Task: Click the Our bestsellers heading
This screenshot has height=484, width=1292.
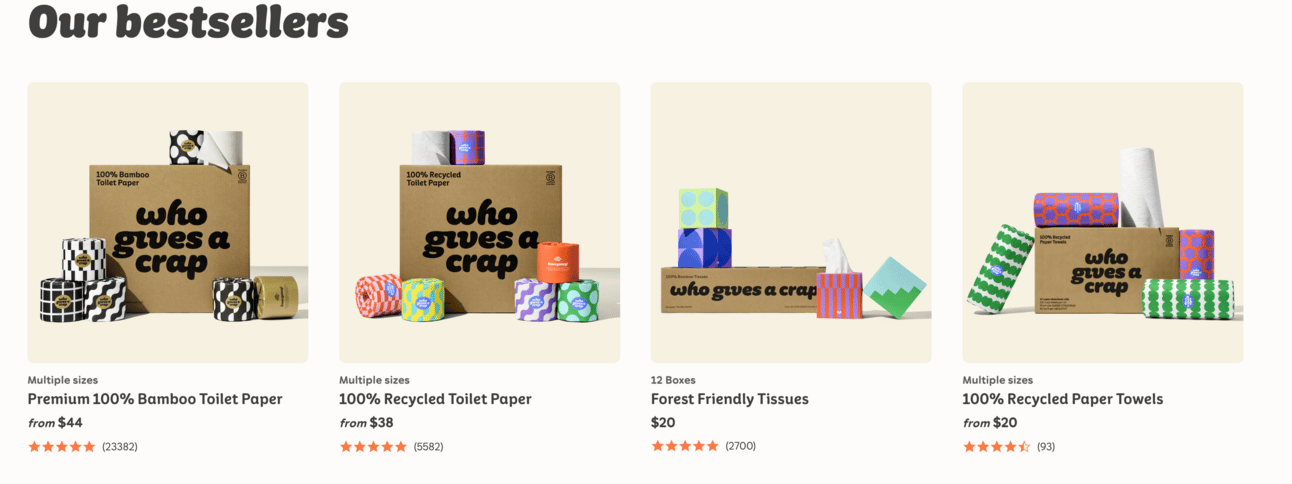Action: 188,21
